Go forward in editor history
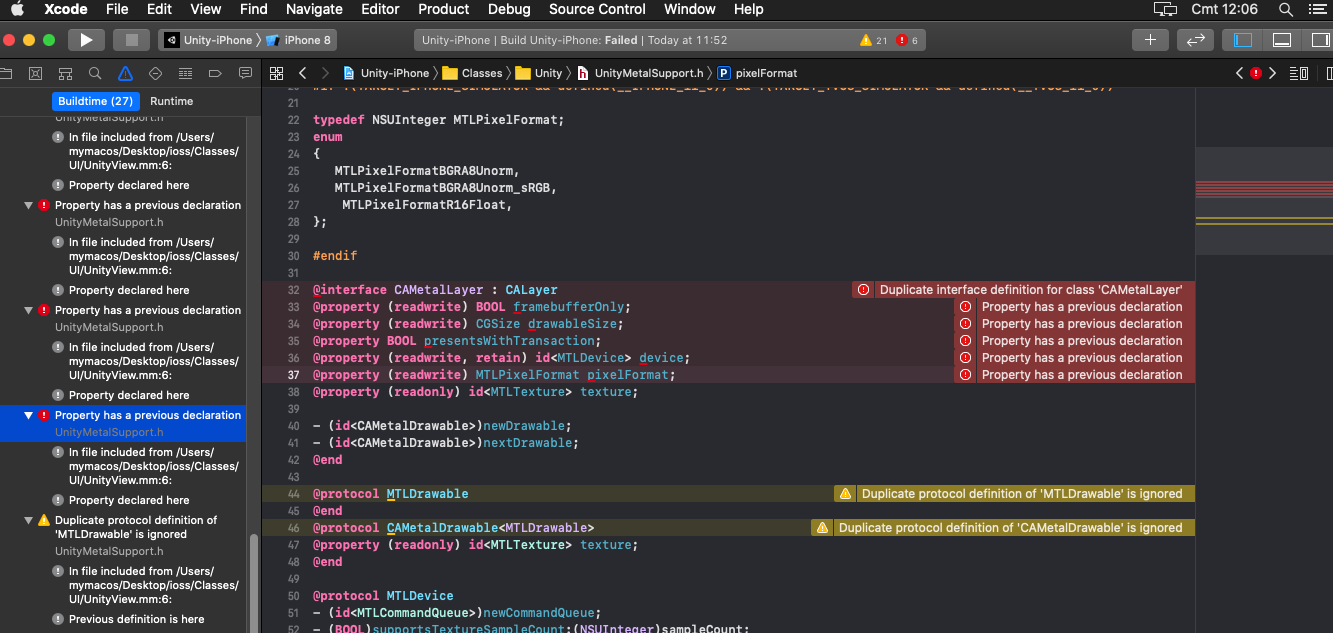This screenshot has height=633, width=1333. (326, 73)
